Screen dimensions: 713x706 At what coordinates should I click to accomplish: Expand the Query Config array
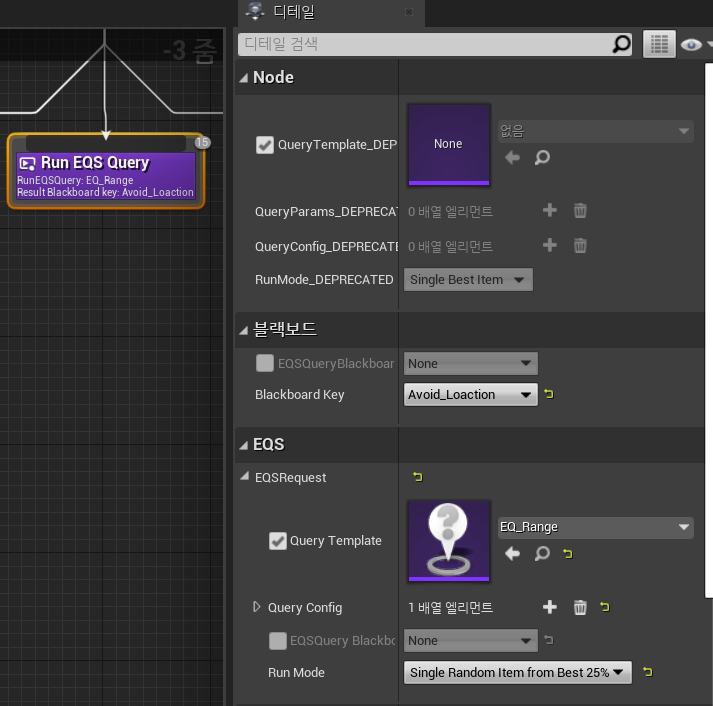(x=257, y=607)
